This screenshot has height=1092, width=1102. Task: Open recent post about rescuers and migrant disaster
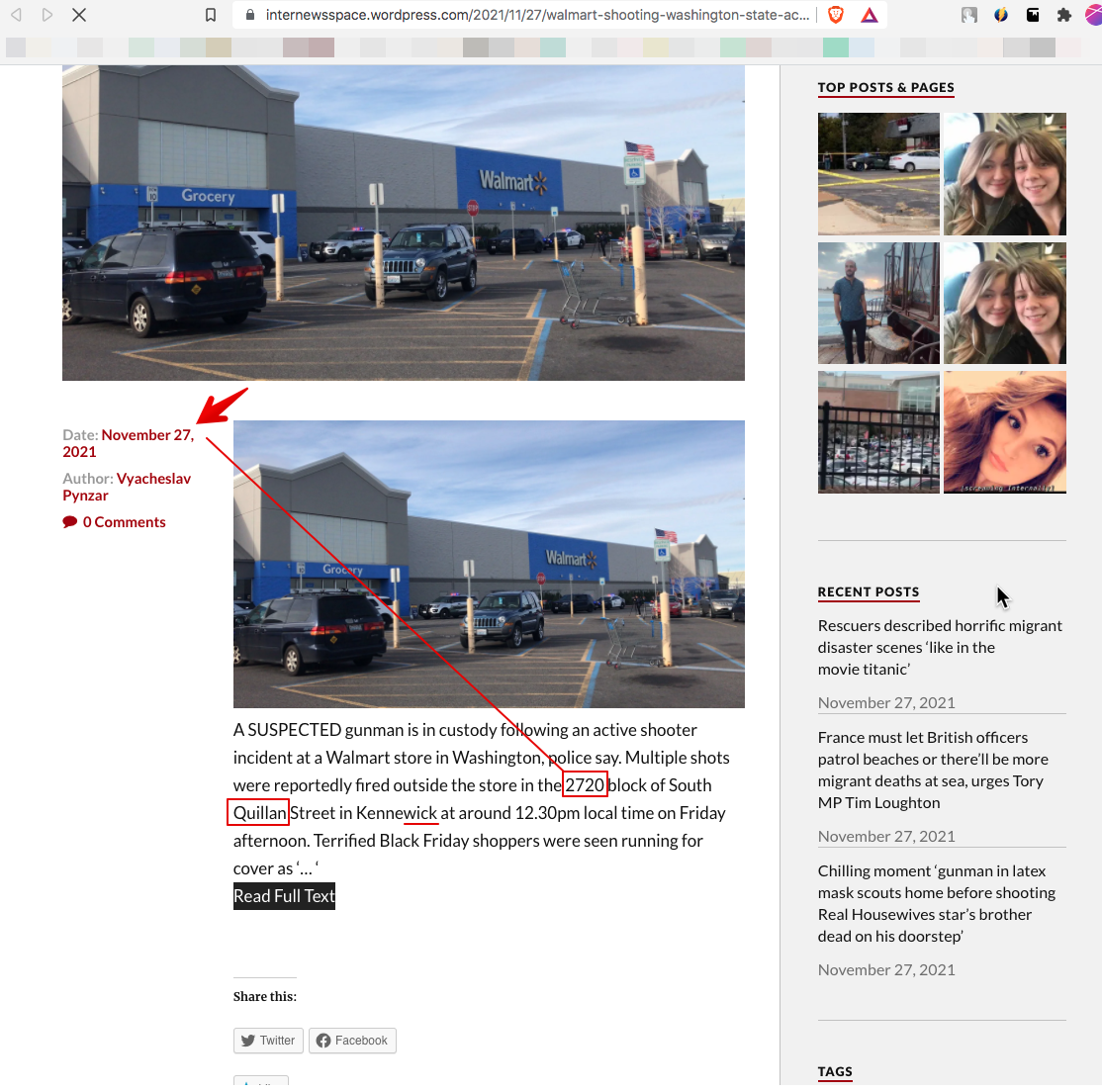tap(940, 647)
